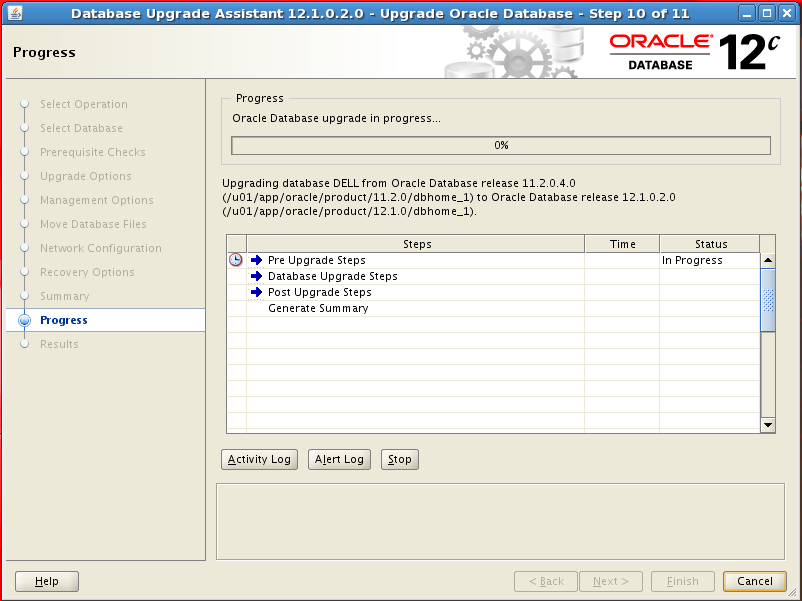
Task: Click the blue arrow next to Post Upgrade Steps
Action: (256, 292)
